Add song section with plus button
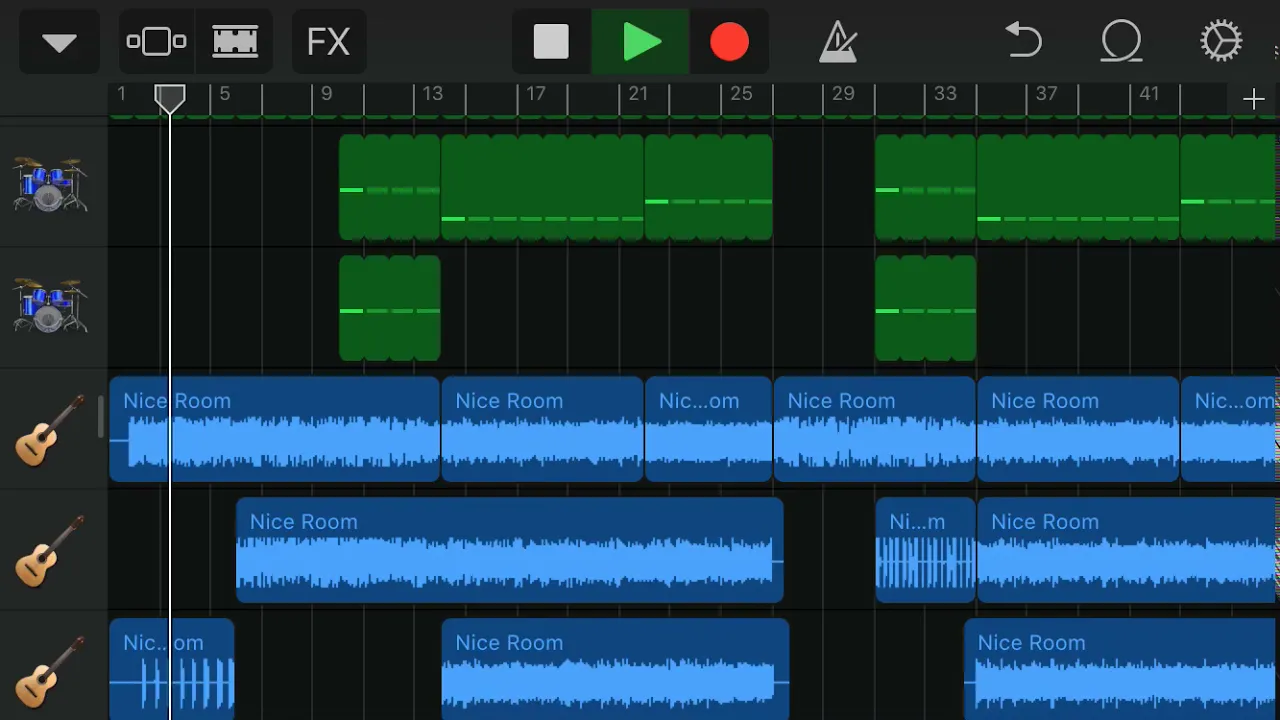 click(1253, 98)
